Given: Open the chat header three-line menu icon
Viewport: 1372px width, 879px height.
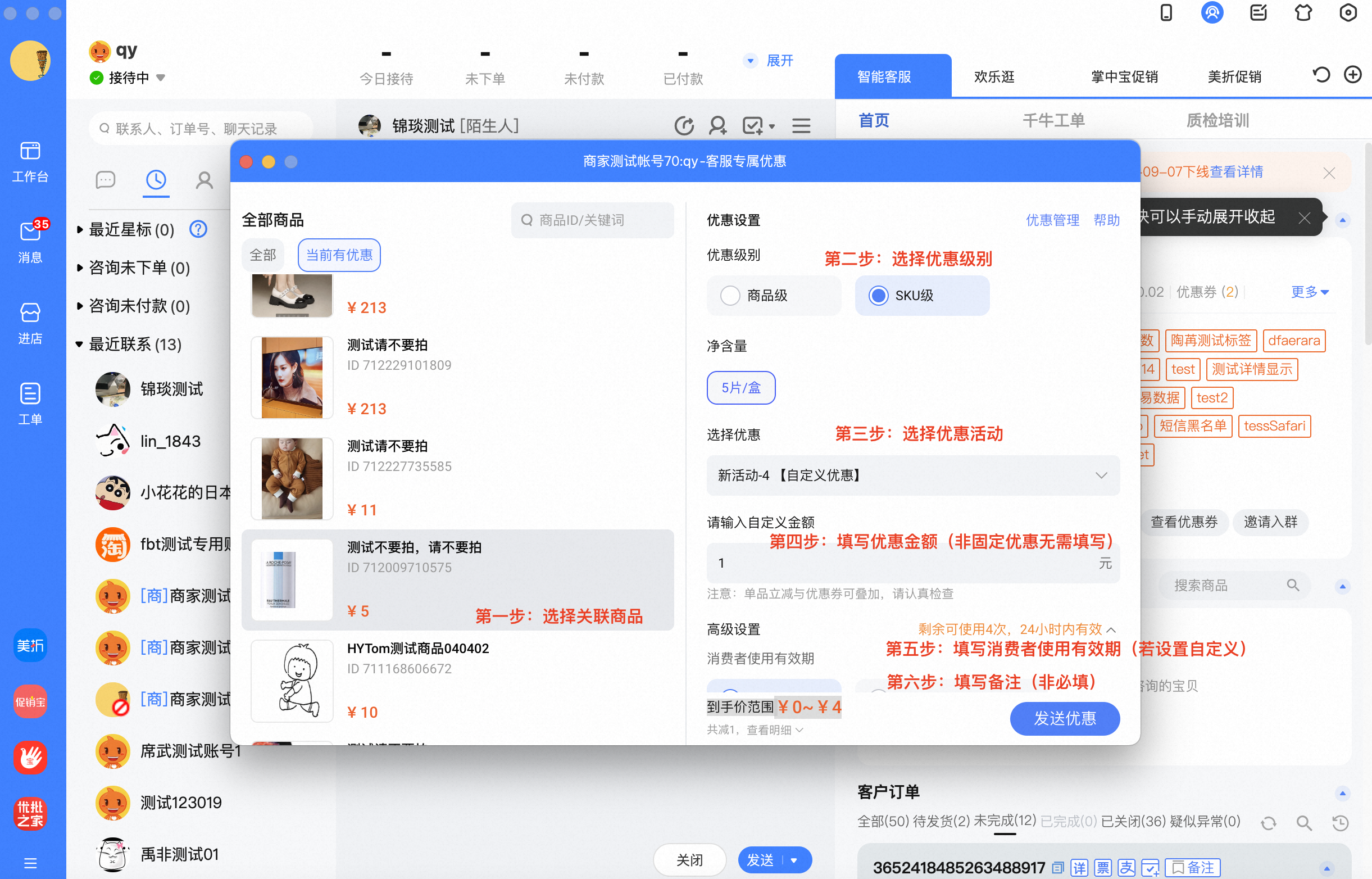Looking at the screenshot, I should click(801, 125).
